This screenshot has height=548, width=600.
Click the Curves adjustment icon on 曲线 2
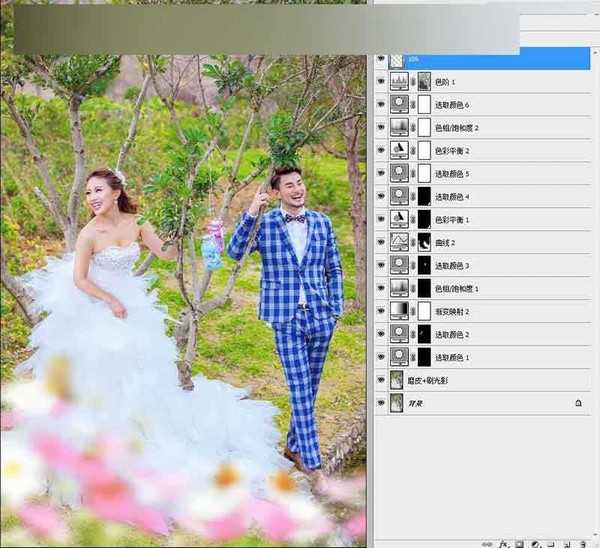pos(400,242)
